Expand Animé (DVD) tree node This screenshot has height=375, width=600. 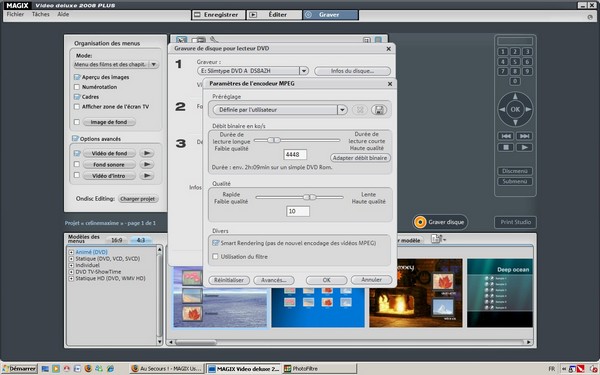(71, 252)
